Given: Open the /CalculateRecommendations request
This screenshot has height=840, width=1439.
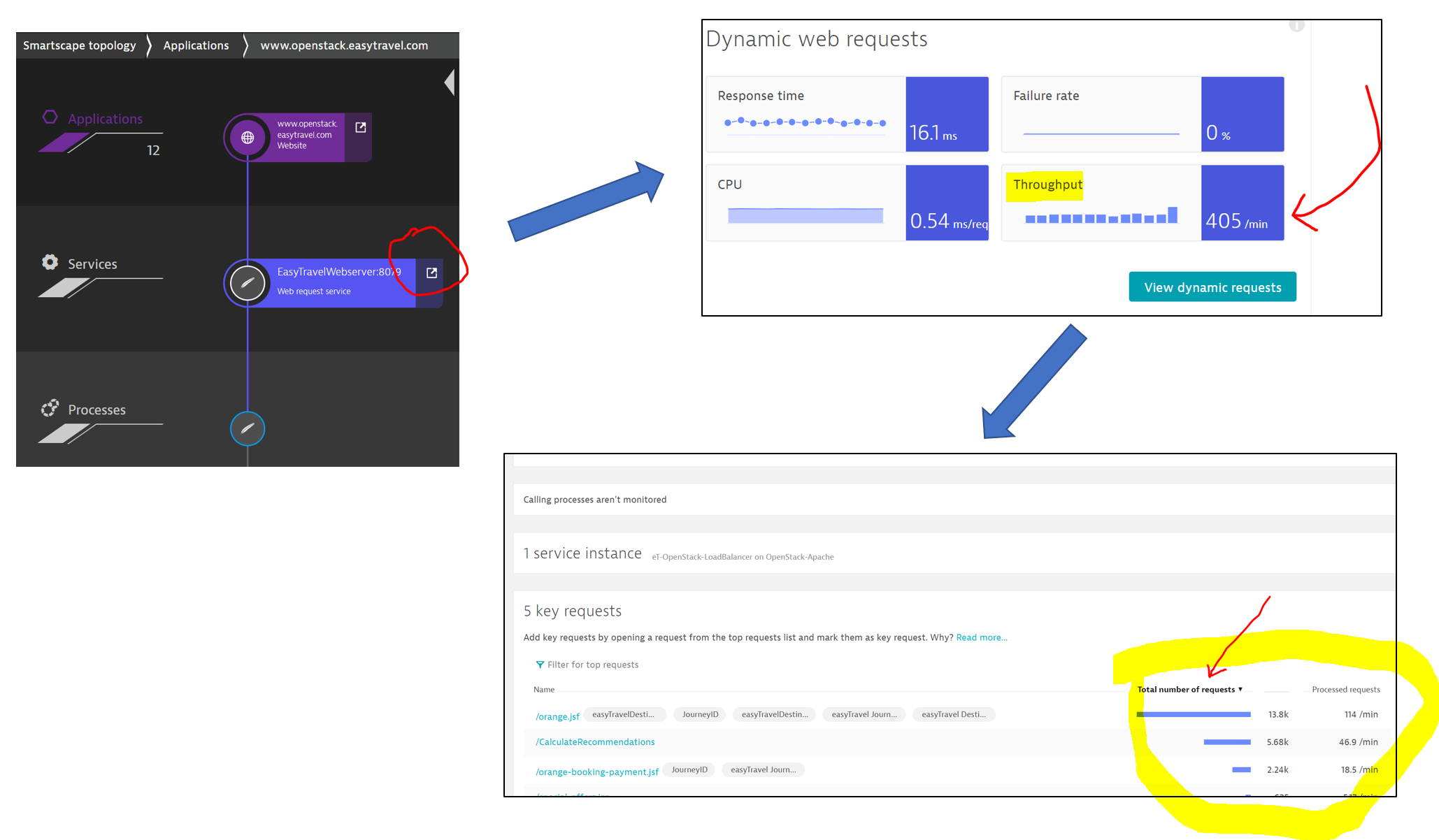Looking at the screenshot, I should 595,742.
